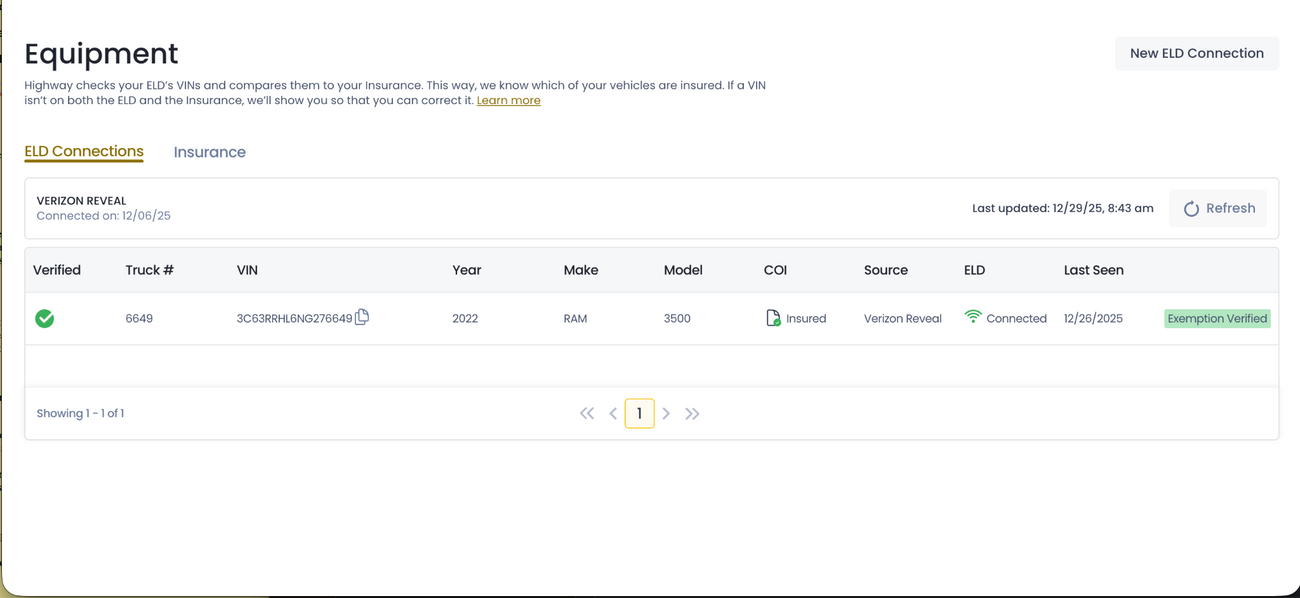
Task: Open the Learn more link
Action: click(x=508, y=100)
